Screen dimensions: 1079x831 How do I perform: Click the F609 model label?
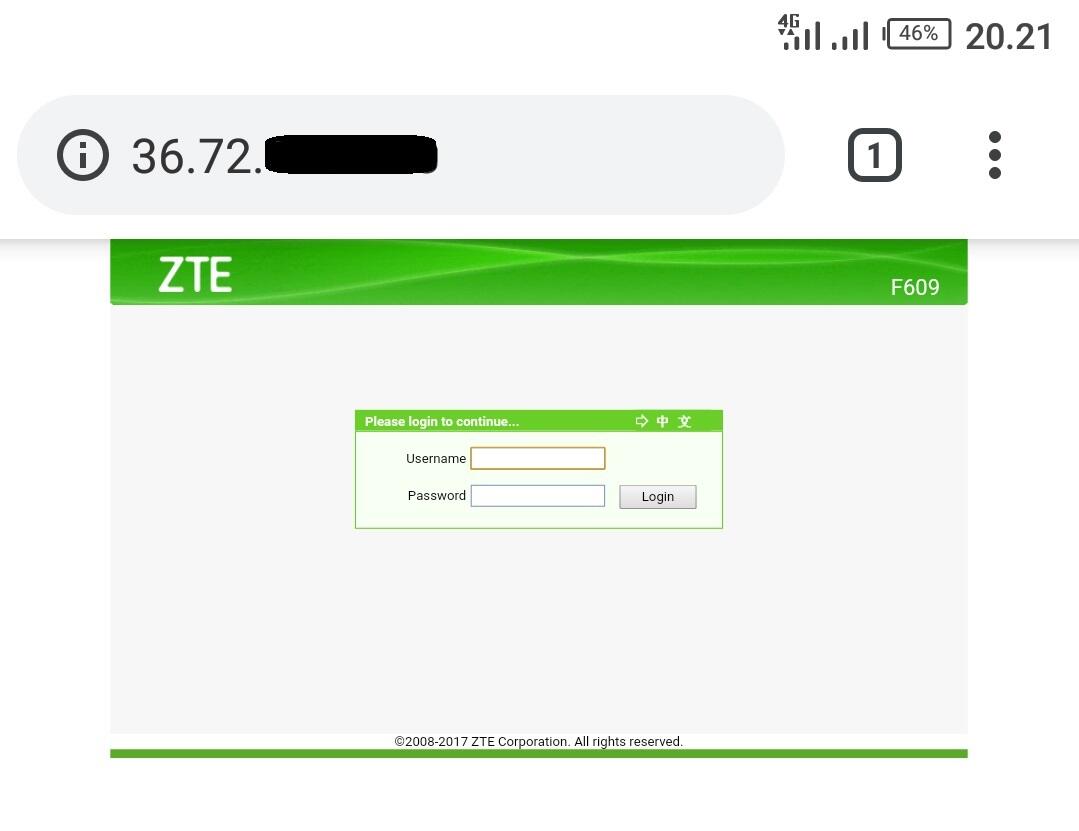[915, 287]
